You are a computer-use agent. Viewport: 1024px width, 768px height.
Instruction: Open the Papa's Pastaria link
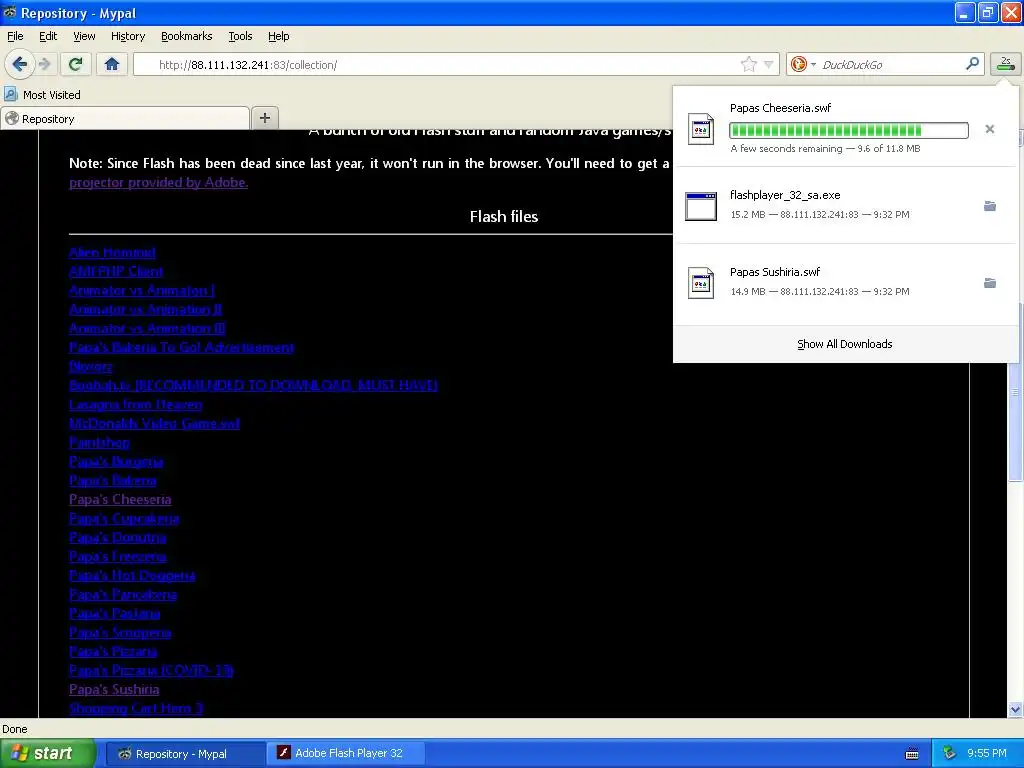(x=114, y=613)
